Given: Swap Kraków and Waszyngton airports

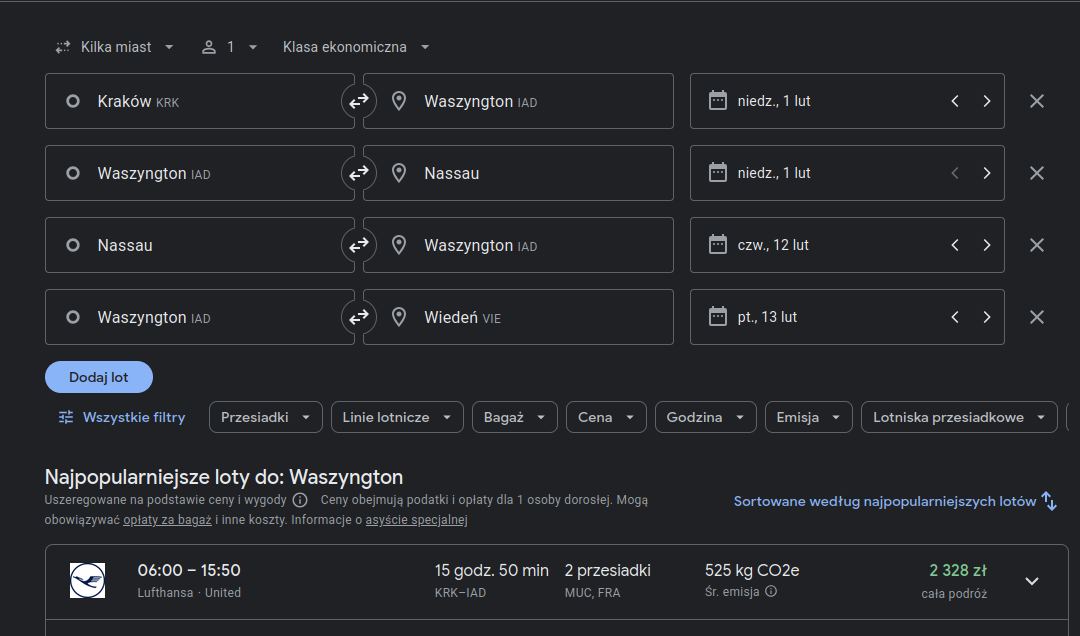Looking at the screenshot, I should 359,101.
